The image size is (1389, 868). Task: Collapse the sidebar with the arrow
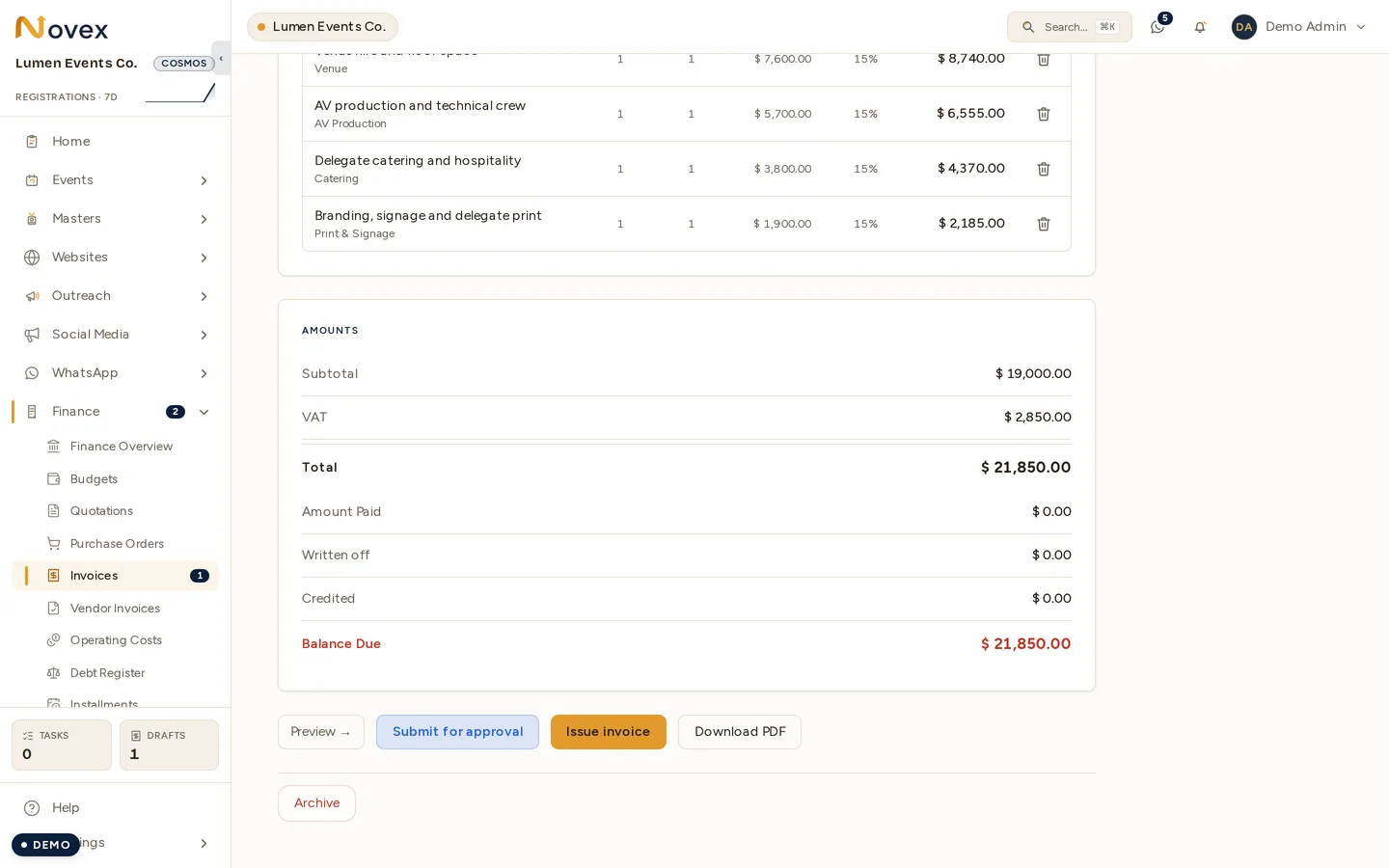coord(221,58)
